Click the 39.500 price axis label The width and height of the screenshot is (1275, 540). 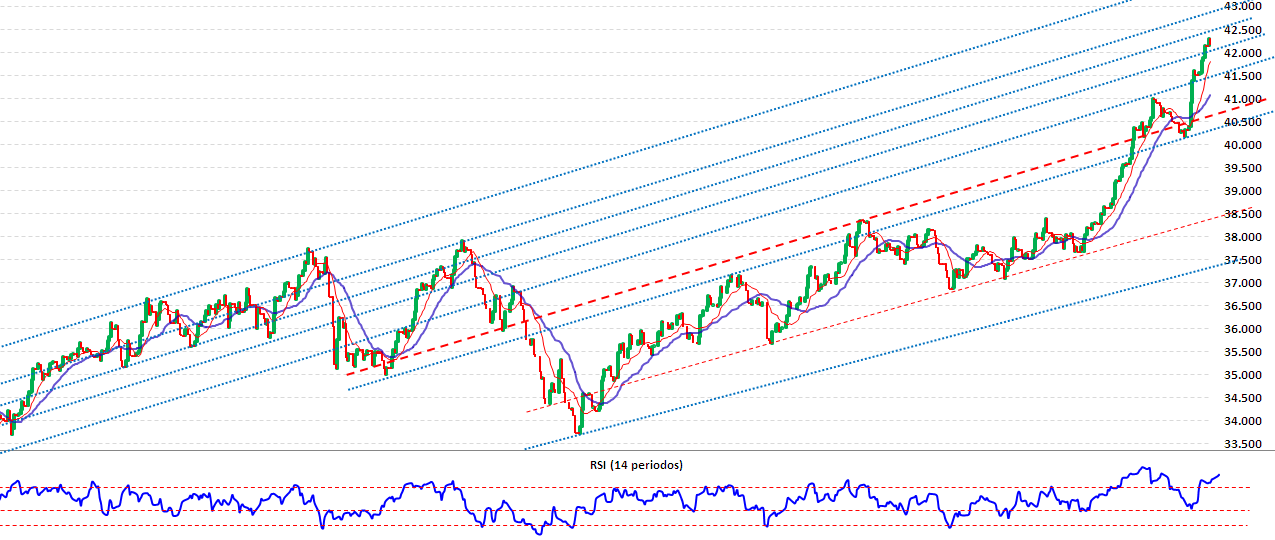pyautogui.click(x=1245, y=168)
